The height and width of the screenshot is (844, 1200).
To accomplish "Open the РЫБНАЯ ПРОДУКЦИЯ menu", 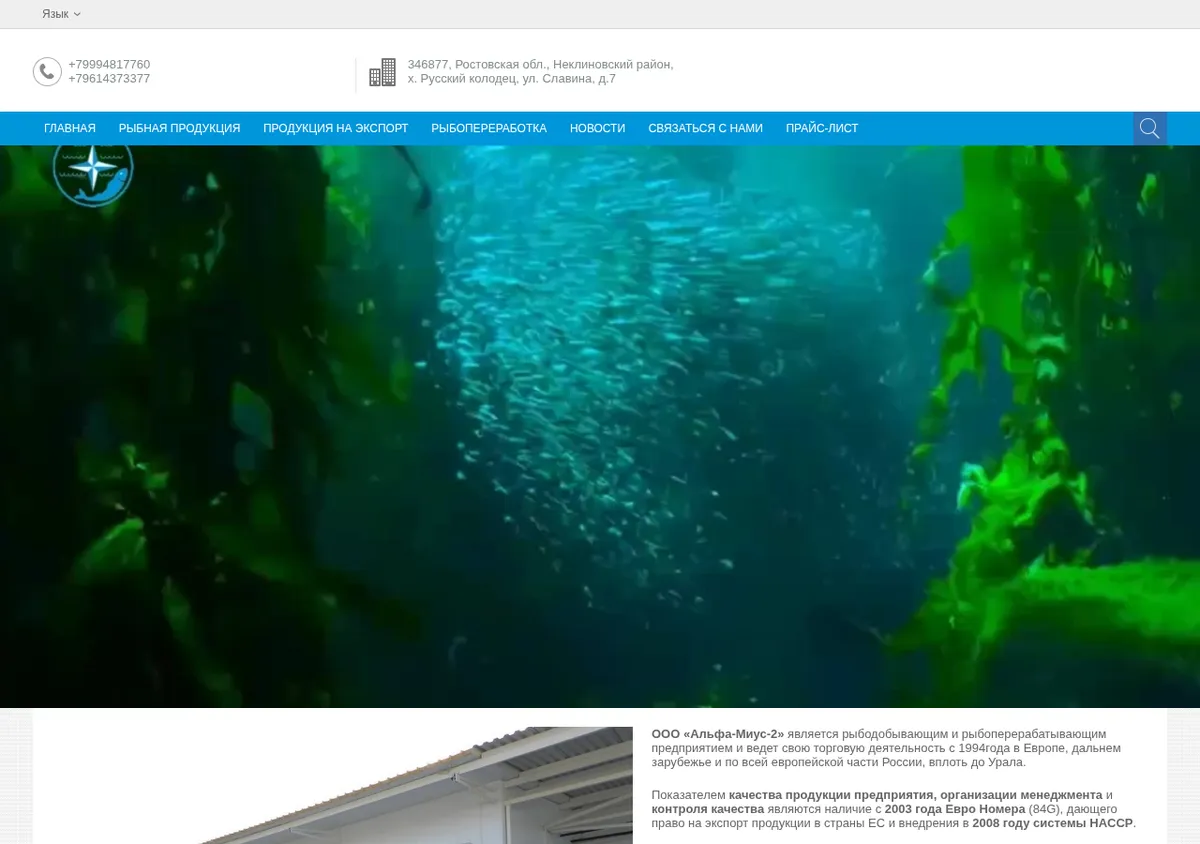I will (179, 128).
